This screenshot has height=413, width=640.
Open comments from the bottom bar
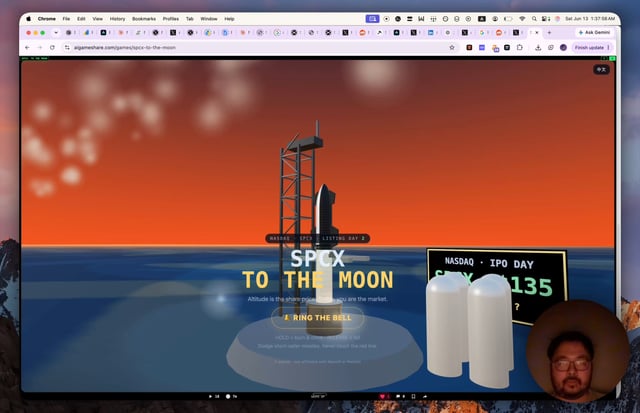[x=400, y=396]
